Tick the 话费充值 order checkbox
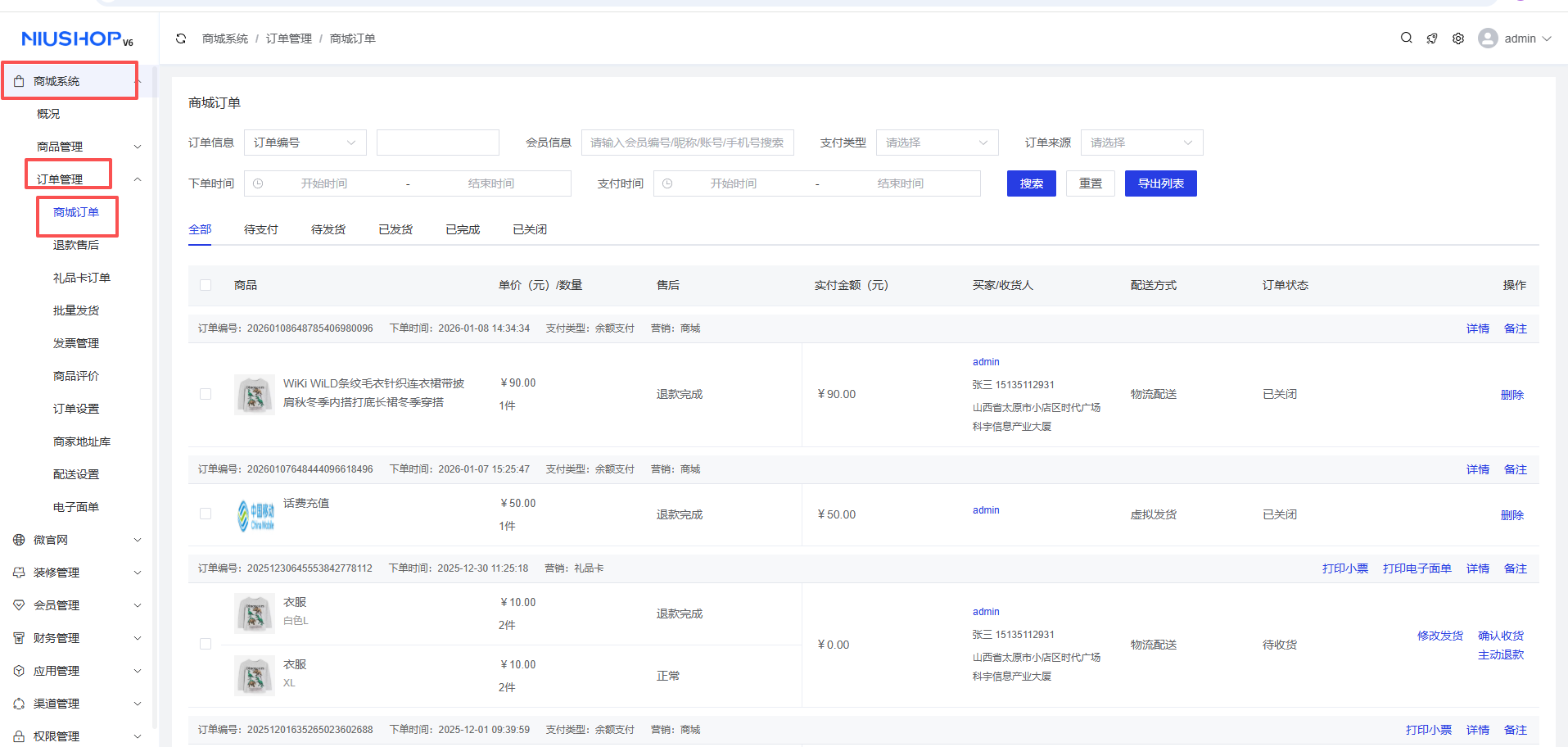Viewport: 1568px width, 747px height. click(x=206, y=514)
